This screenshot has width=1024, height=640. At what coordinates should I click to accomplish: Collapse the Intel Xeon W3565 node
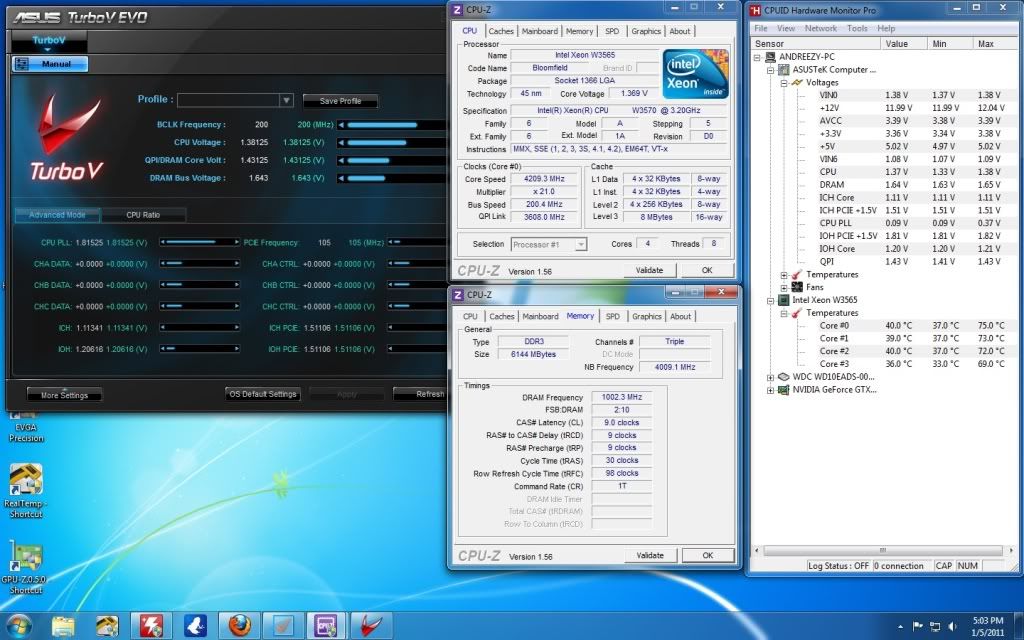(771, 301)
